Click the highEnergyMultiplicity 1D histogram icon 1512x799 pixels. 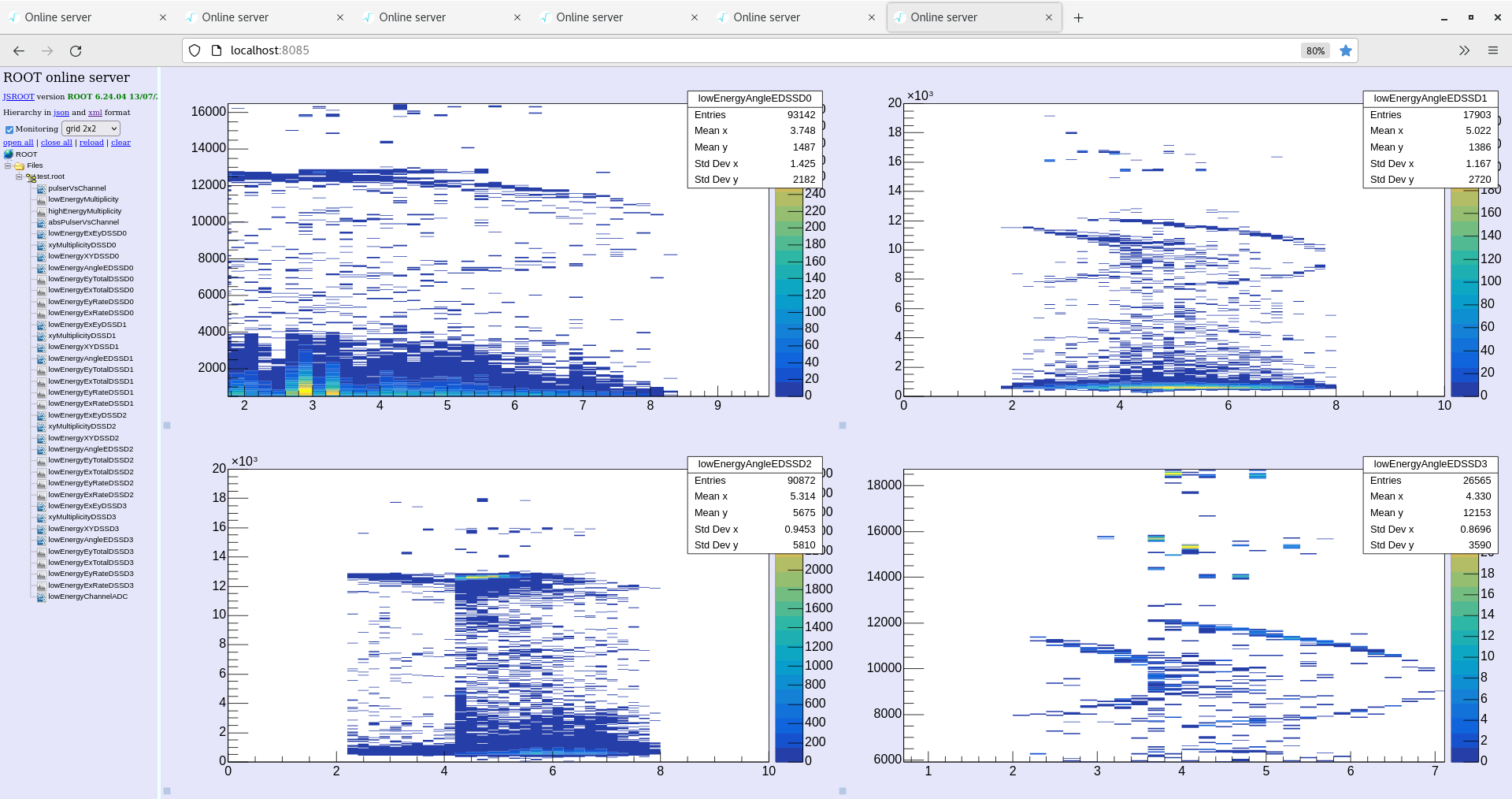(41, 210)
